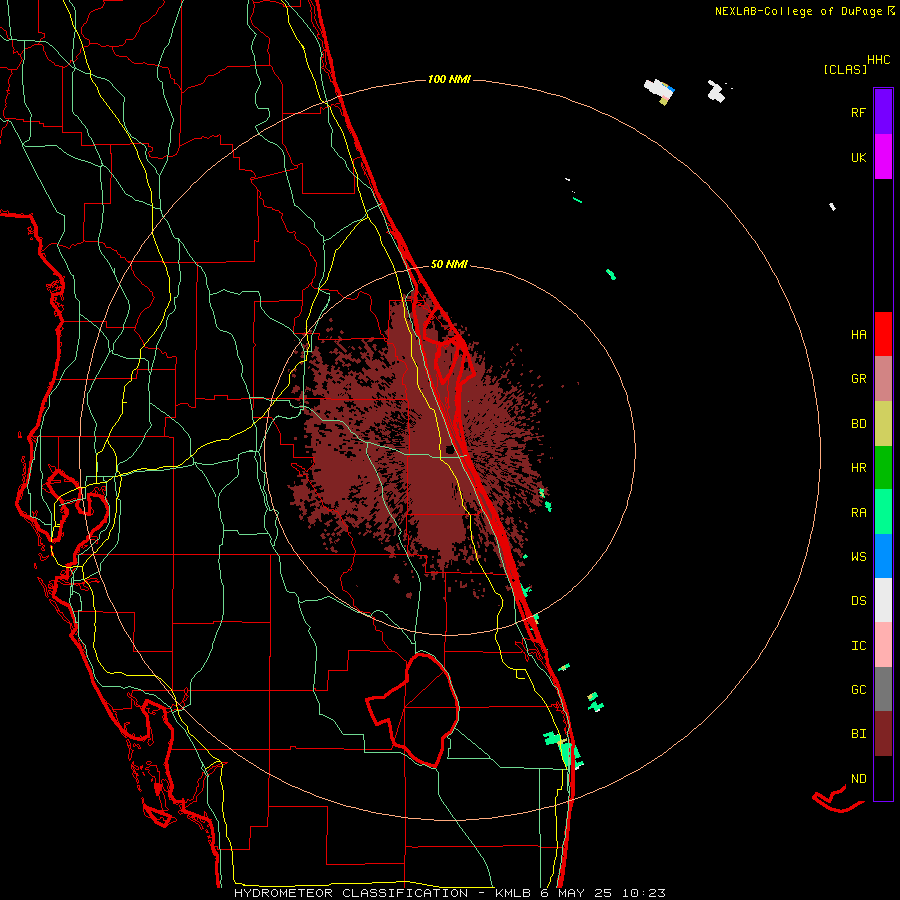Viewport: 900px width, 900px height.
Task: Click the GC legend label
Action: (x=858, y=689)
